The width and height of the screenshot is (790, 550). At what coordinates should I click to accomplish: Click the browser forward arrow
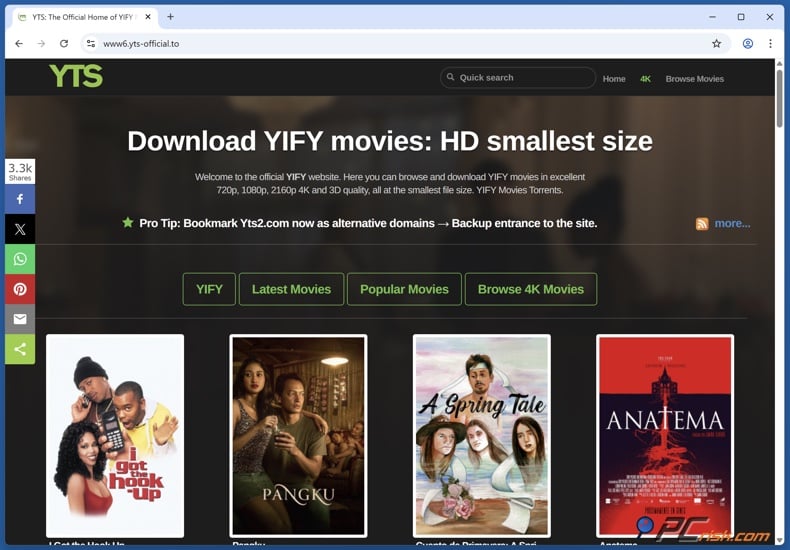click(41, 44)
